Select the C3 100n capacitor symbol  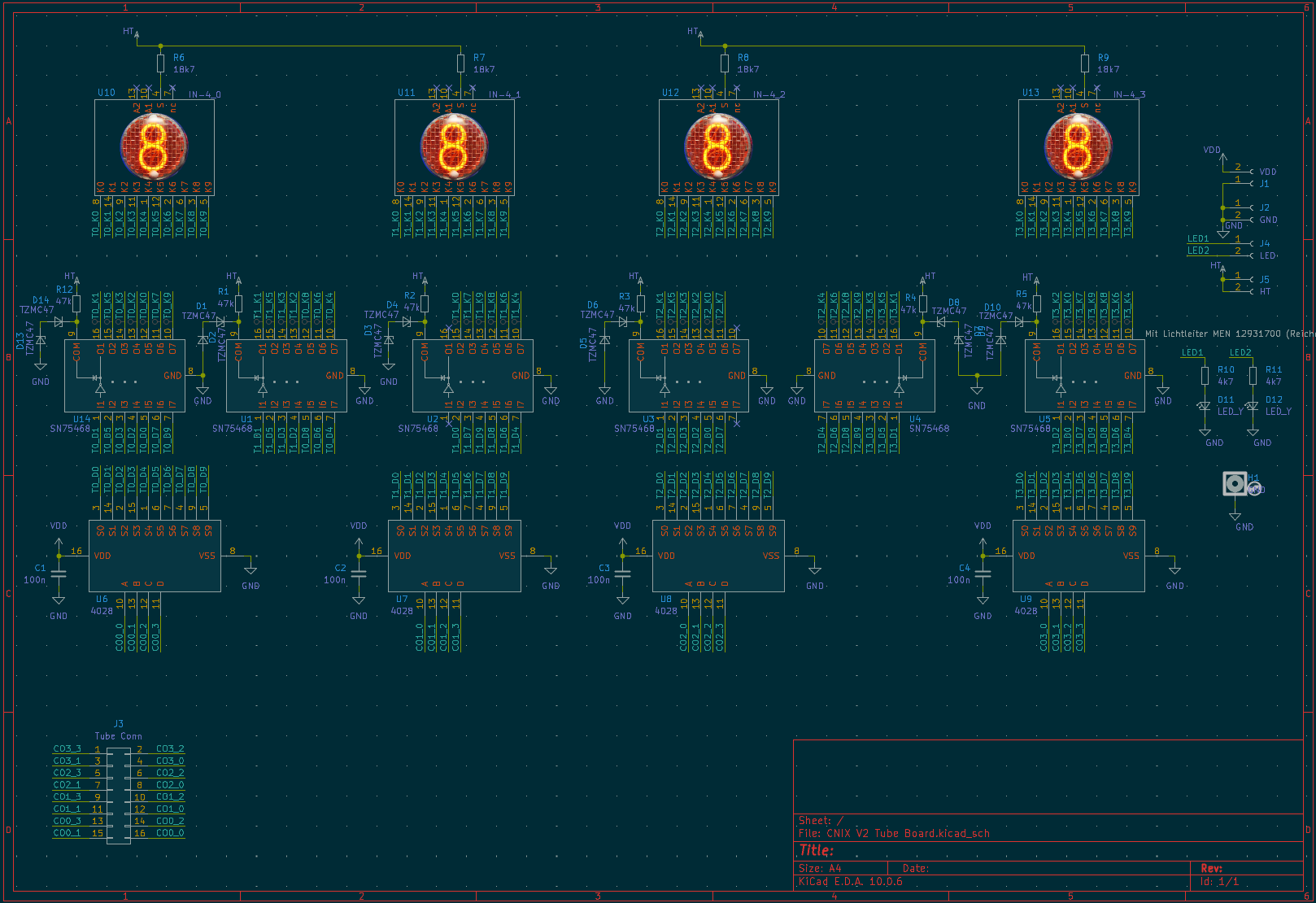click(x=623, y=574)
